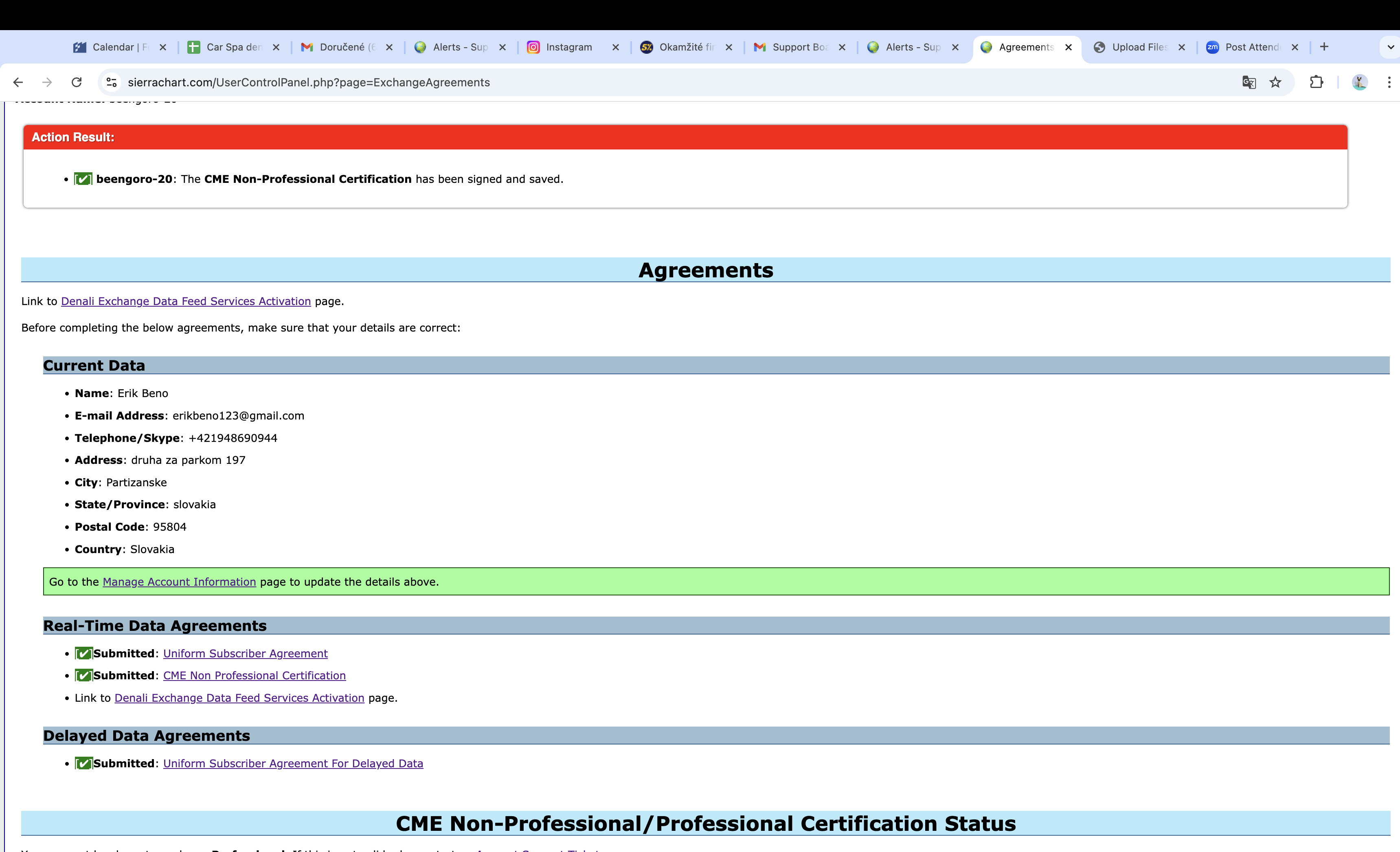Reload the current page
Viewport: 1400px width, 852px height.
pyautogui.click(x=77, y=82)
